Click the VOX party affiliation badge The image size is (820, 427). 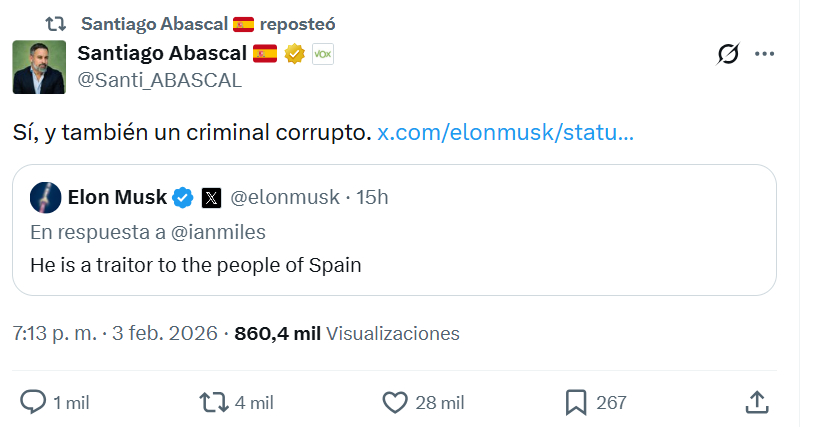[323, 55]
